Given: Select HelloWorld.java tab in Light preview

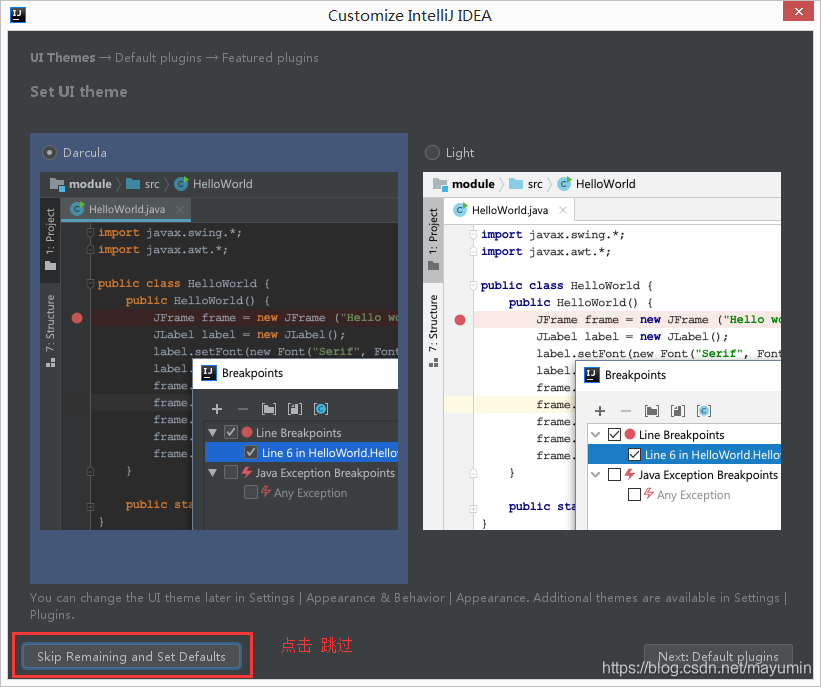Looking at the screenshot, I should [x=509, y=210].
